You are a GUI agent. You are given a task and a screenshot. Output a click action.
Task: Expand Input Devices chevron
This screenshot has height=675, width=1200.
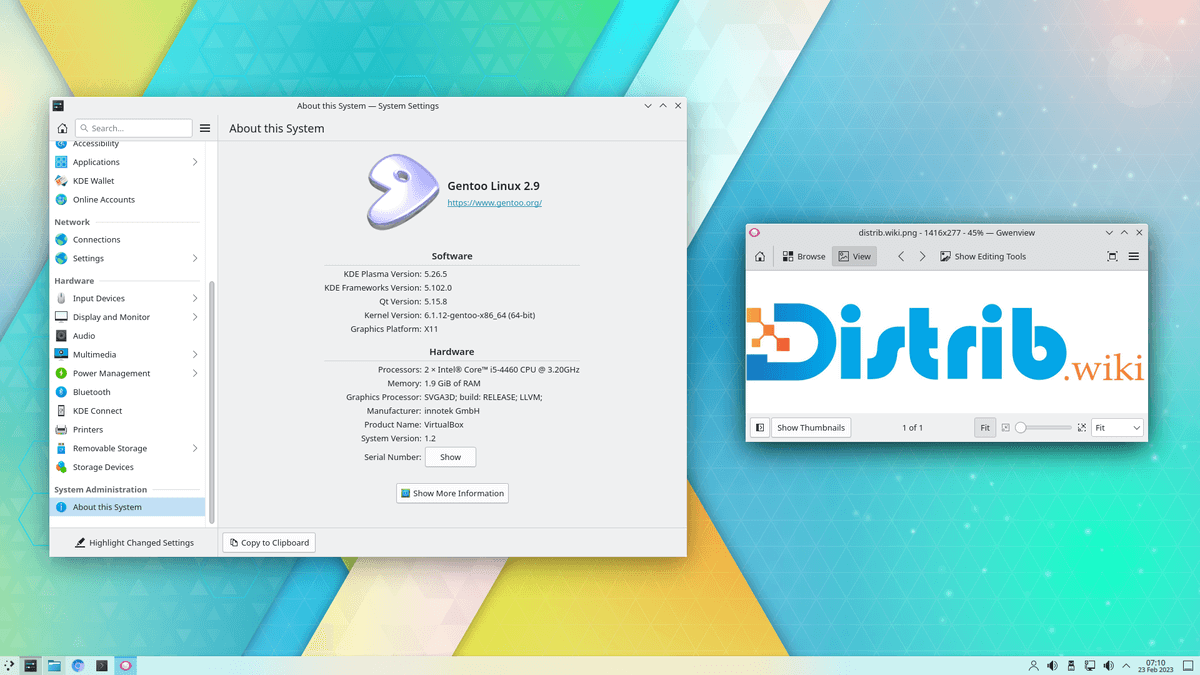coord(195,298)
